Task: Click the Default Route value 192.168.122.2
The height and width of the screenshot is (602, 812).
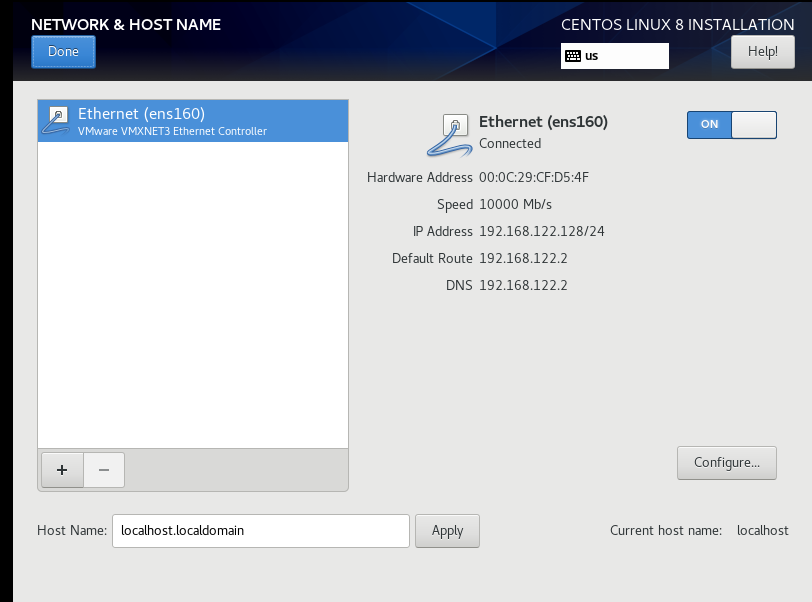Action: pyautogui.click(x=523, y=258)
